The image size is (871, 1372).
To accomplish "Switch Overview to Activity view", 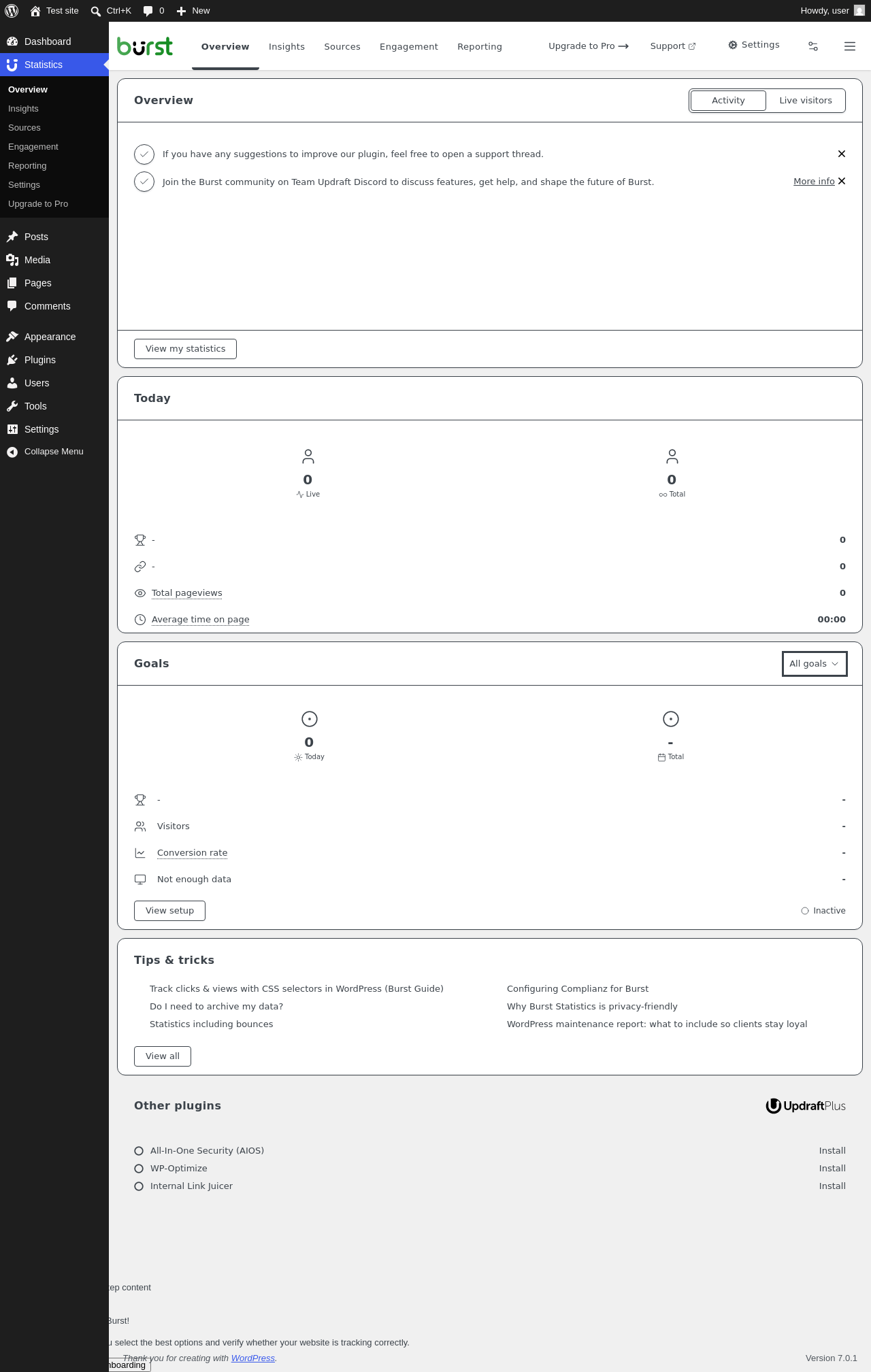I will [728, 101].
